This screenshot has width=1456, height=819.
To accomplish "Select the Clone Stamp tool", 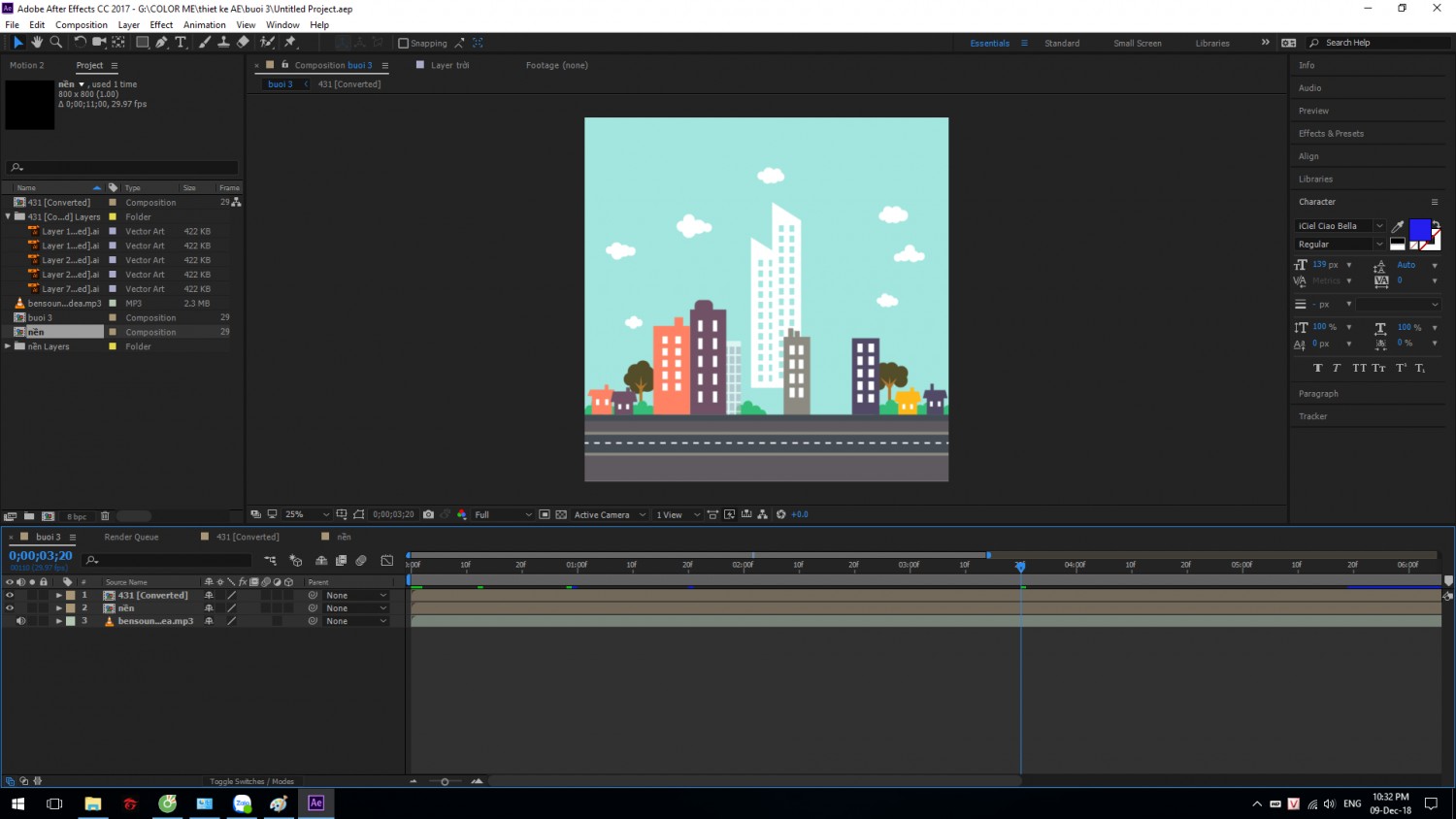I will coord(223,42).
